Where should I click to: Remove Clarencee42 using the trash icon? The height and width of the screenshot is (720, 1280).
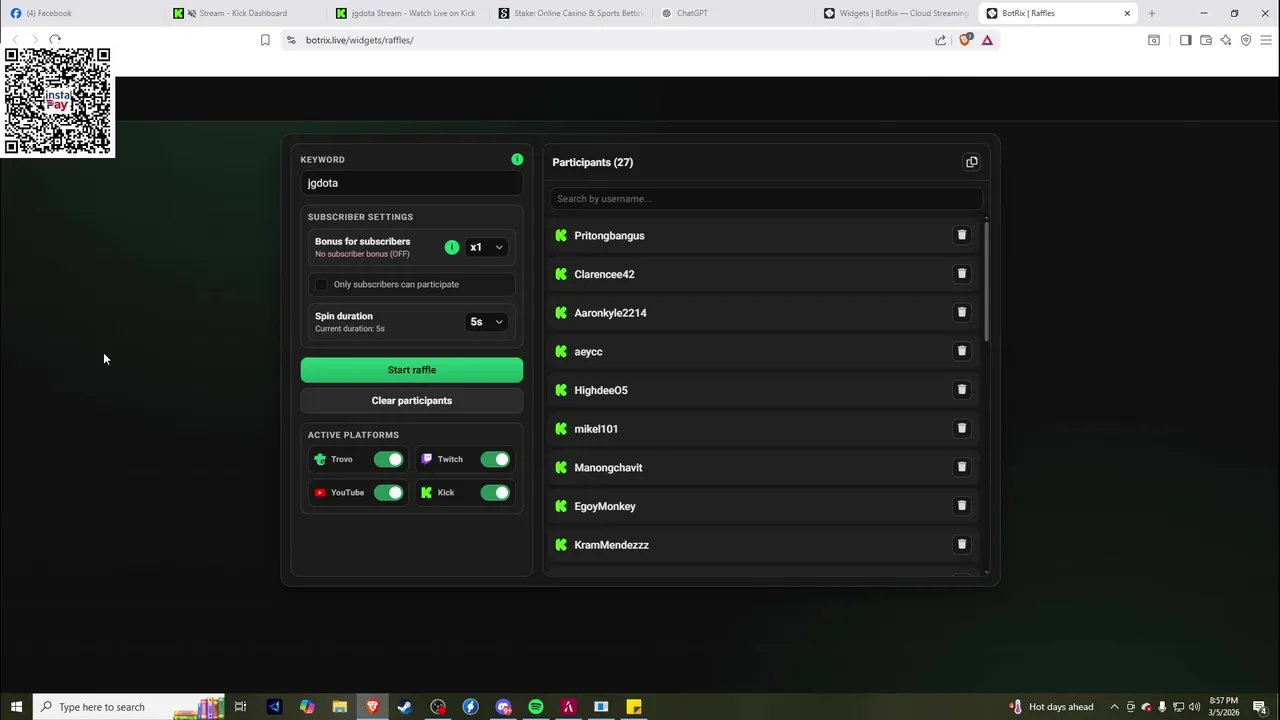pos(962,274)
